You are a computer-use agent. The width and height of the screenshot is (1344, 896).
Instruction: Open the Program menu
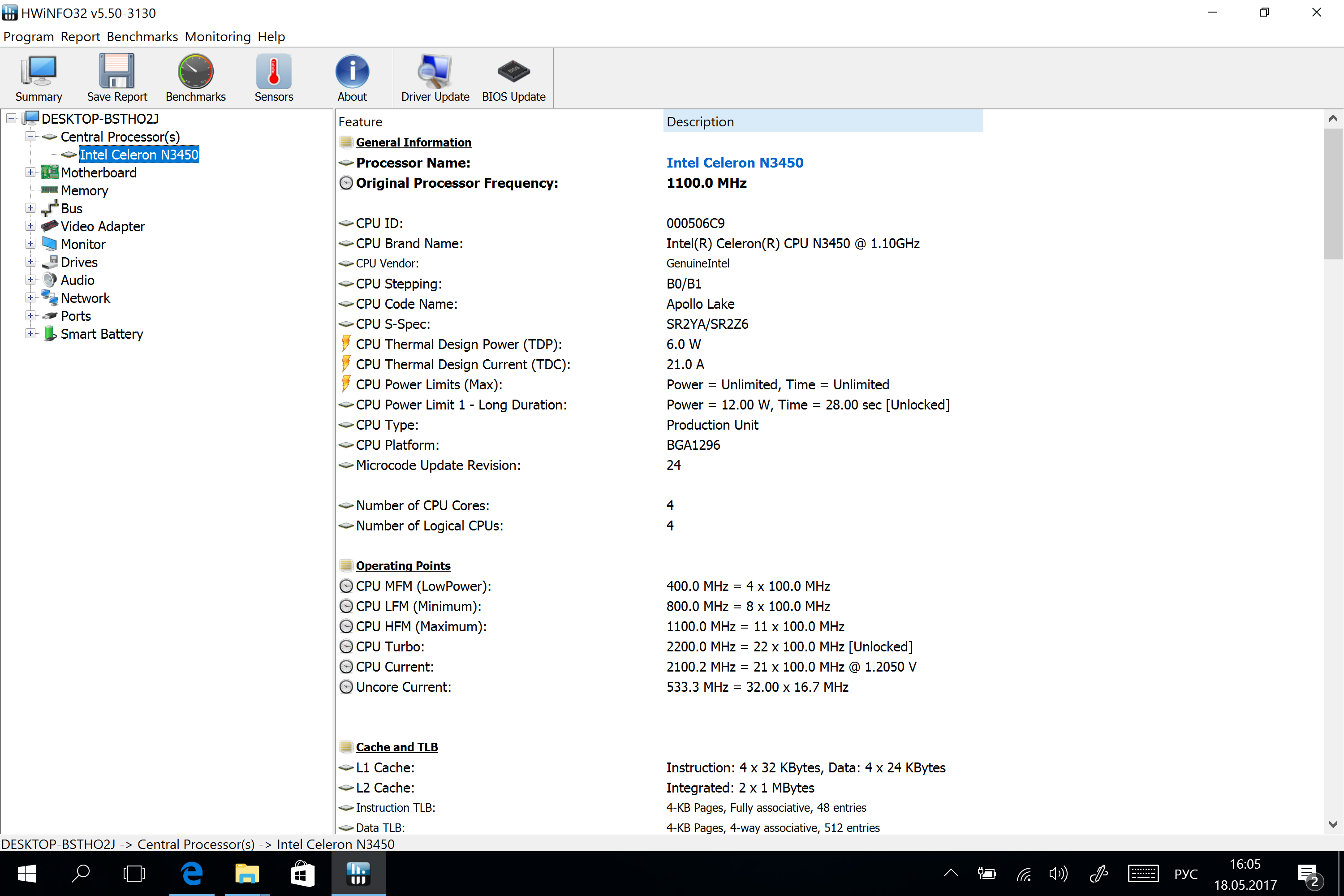[x=29, y=37]
